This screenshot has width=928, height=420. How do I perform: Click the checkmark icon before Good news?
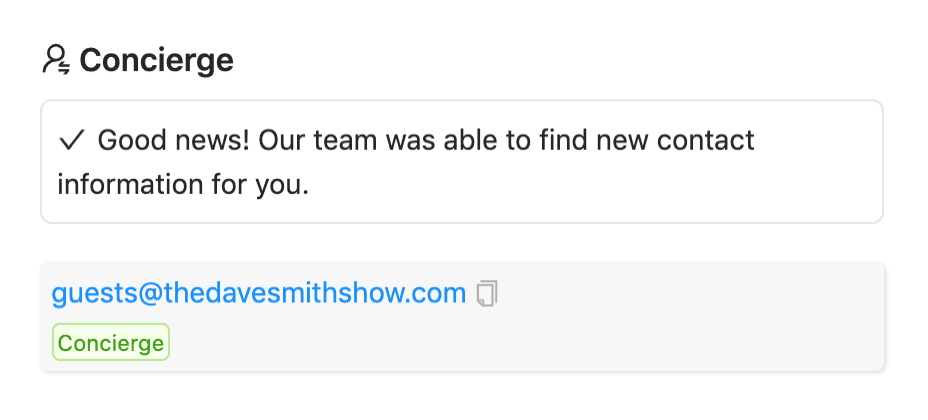pyautogui.click(x=71, y=140)
